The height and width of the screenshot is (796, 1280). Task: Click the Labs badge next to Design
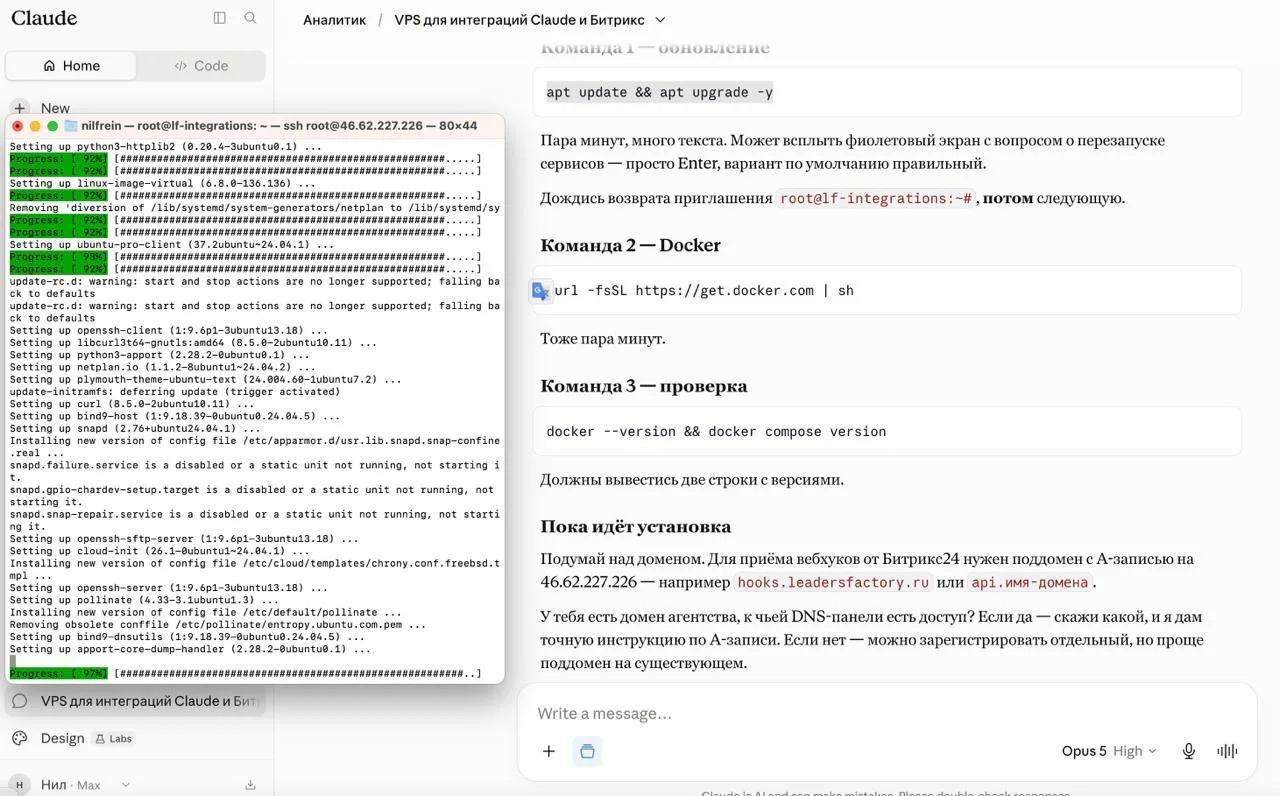click(113, 739)
